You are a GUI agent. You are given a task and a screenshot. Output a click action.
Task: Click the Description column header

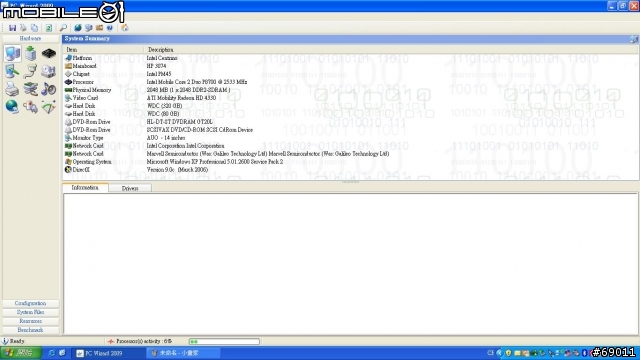pyautogui.click(x=391, y=49)
